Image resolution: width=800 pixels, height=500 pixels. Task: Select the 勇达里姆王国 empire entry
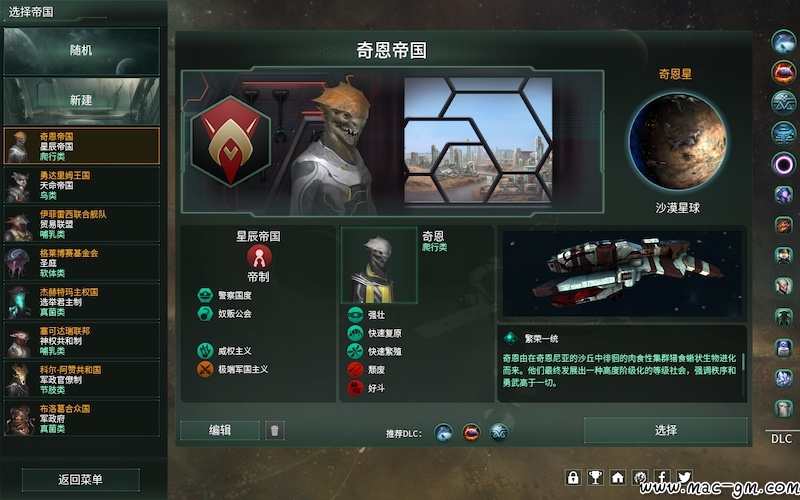82,185
